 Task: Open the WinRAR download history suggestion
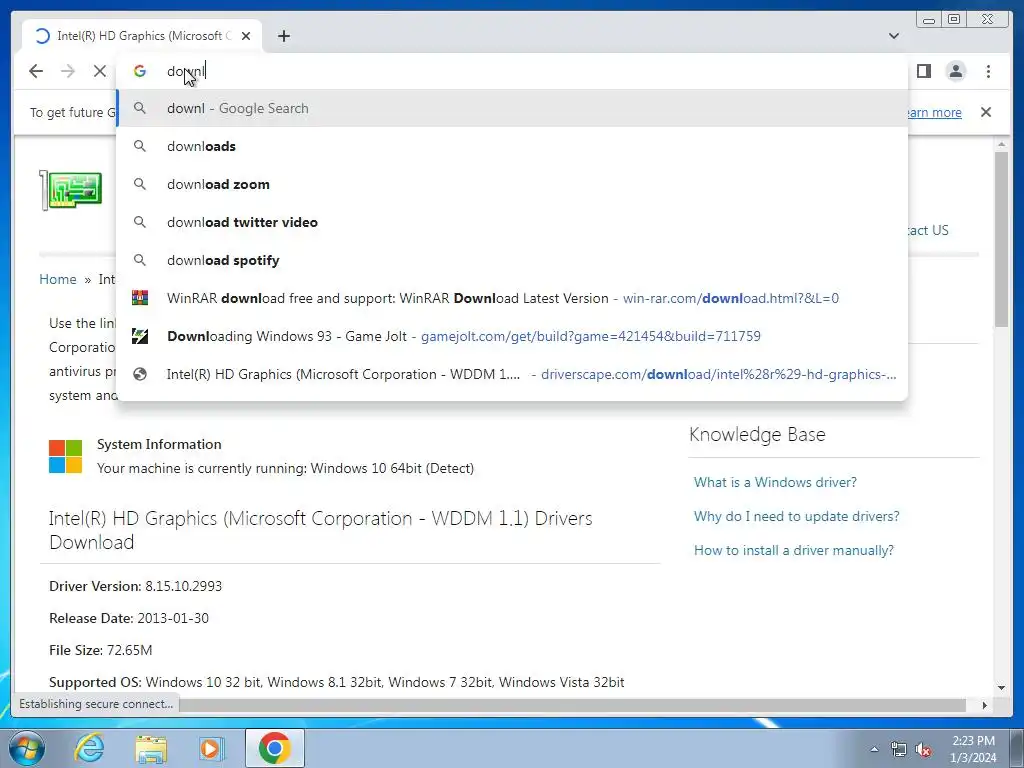point(512,298)
